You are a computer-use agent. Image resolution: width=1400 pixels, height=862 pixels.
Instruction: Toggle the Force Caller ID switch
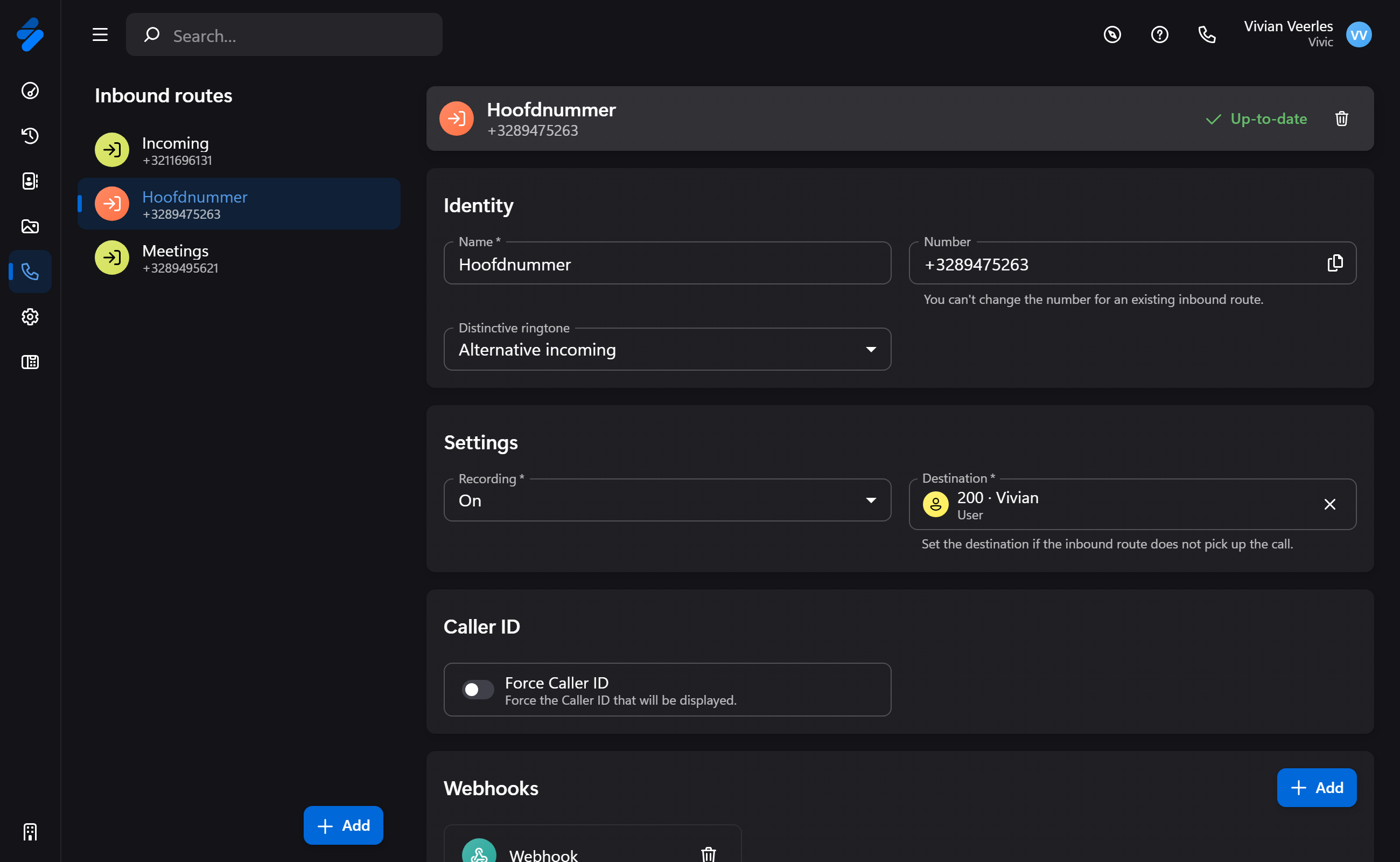click(x=478, y=690)
